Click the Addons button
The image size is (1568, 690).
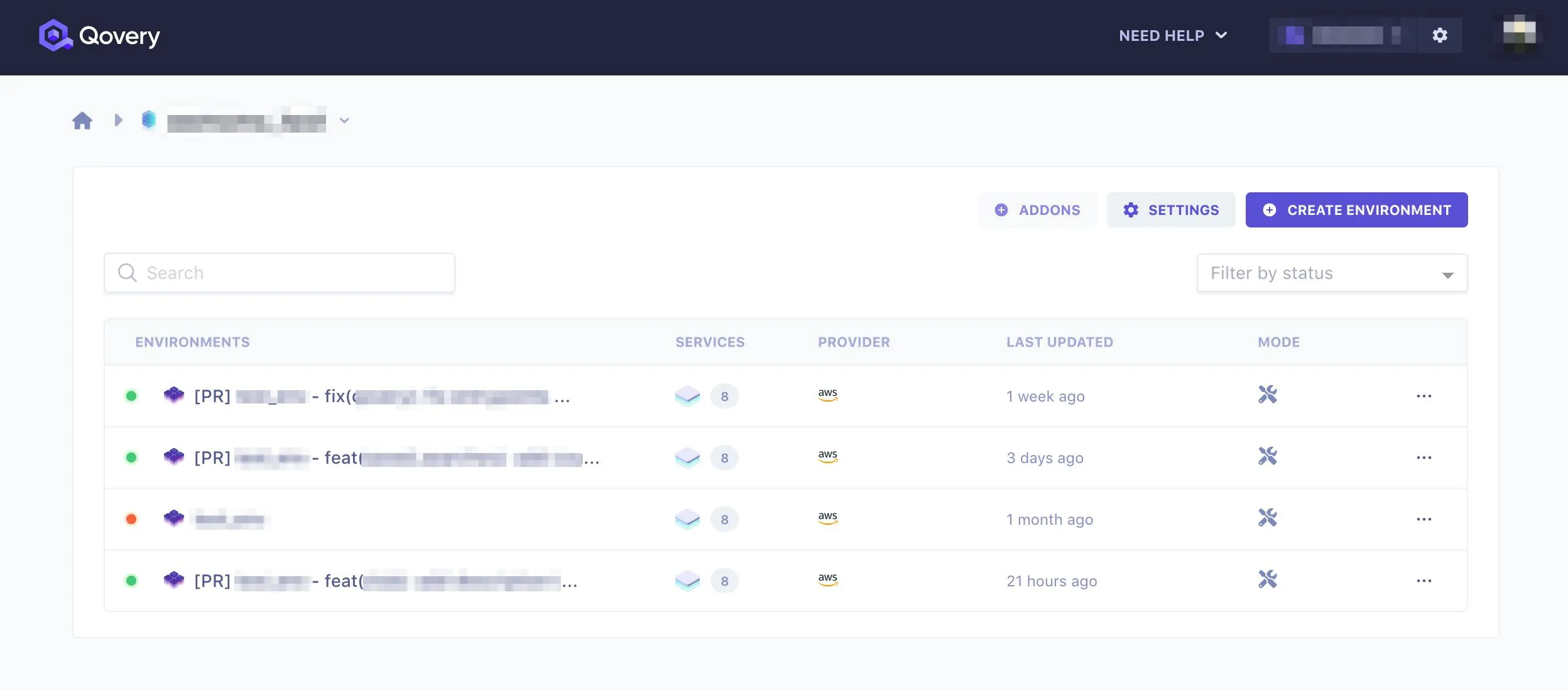coord(1037,210)
